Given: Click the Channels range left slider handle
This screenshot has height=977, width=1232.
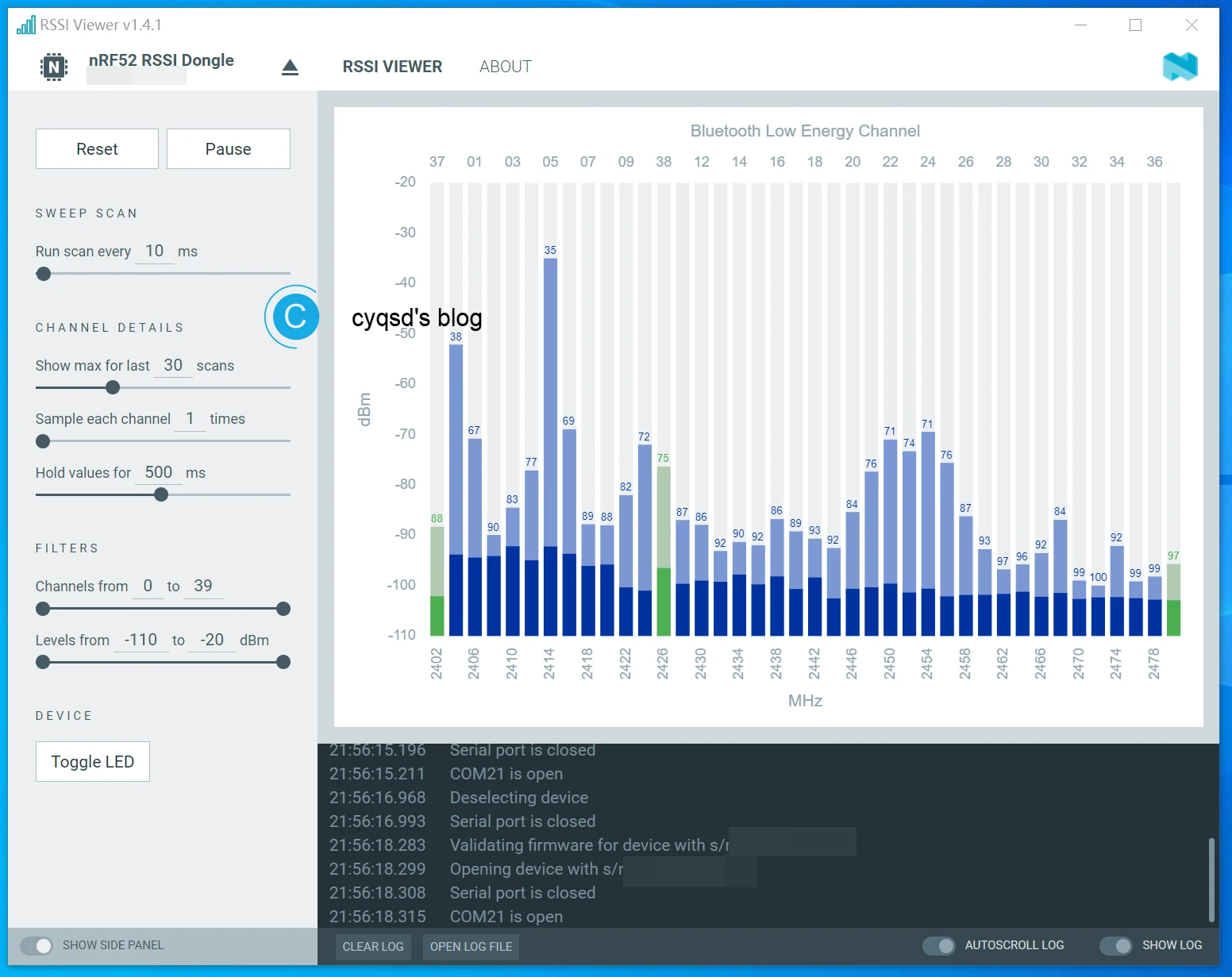Looking at the screenshot, I should (43, 609).
